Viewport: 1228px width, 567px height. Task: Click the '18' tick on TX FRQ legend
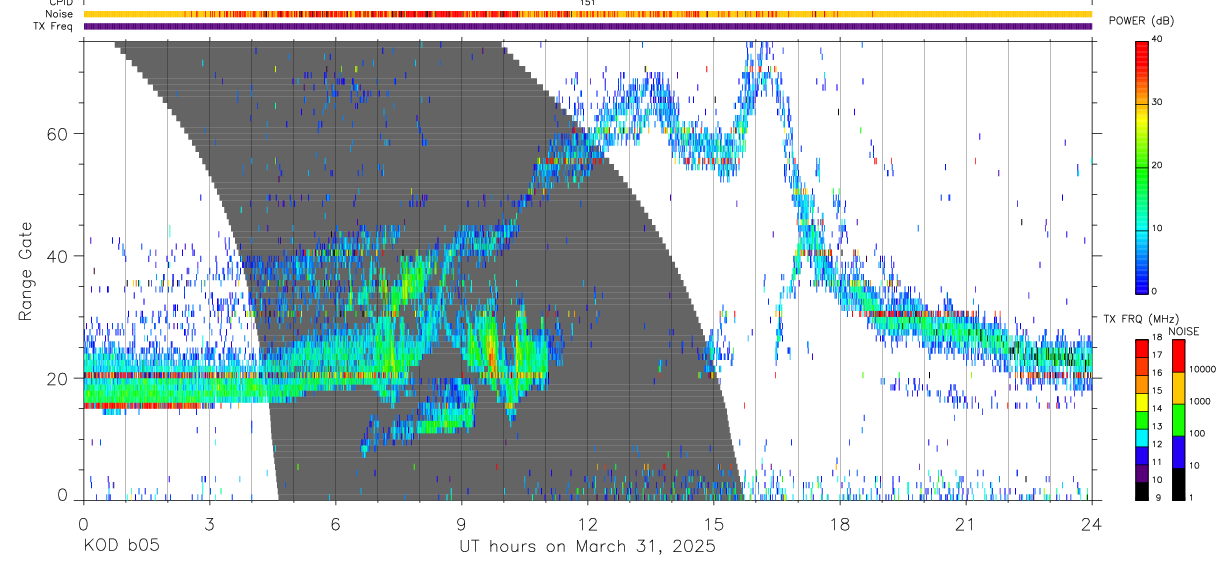click(x=1157, y=337)
